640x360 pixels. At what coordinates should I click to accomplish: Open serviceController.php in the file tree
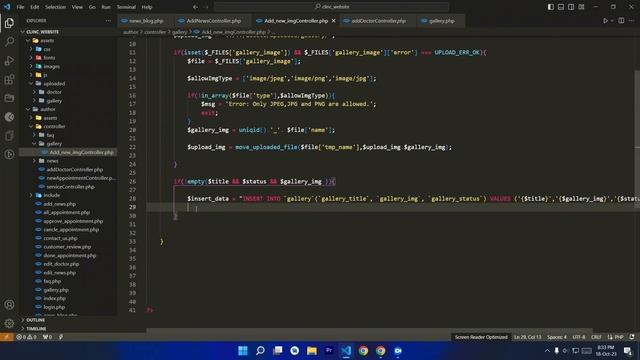[70, 187]
